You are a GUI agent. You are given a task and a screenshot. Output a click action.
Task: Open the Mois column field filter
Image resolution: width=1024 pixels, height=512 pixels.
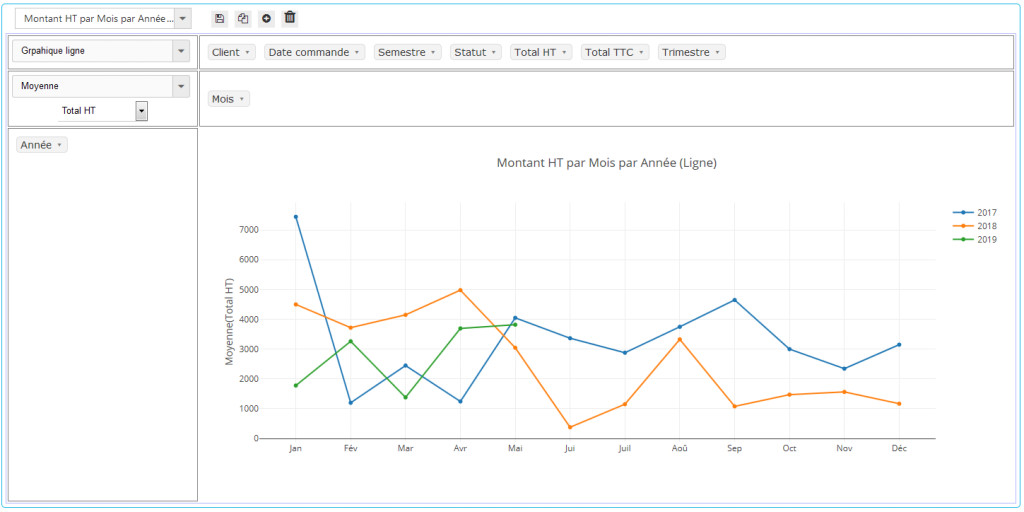tap(228, 99)
